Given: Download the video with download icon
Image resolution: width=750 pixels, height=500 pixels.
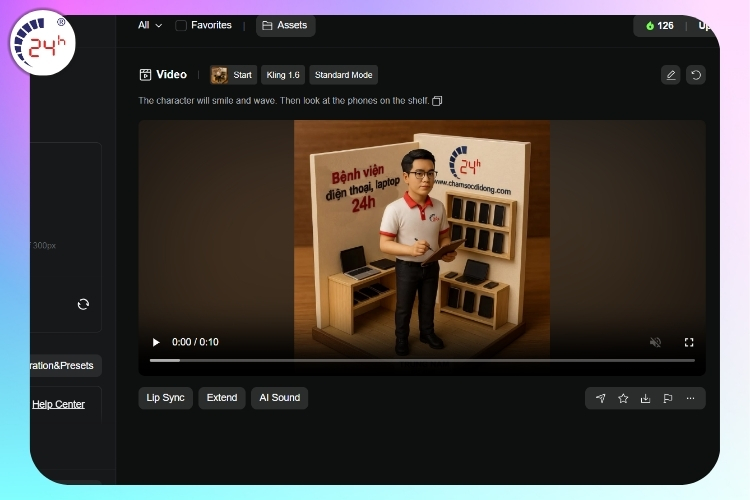Looking at the screenshot, I should (645, 398).
